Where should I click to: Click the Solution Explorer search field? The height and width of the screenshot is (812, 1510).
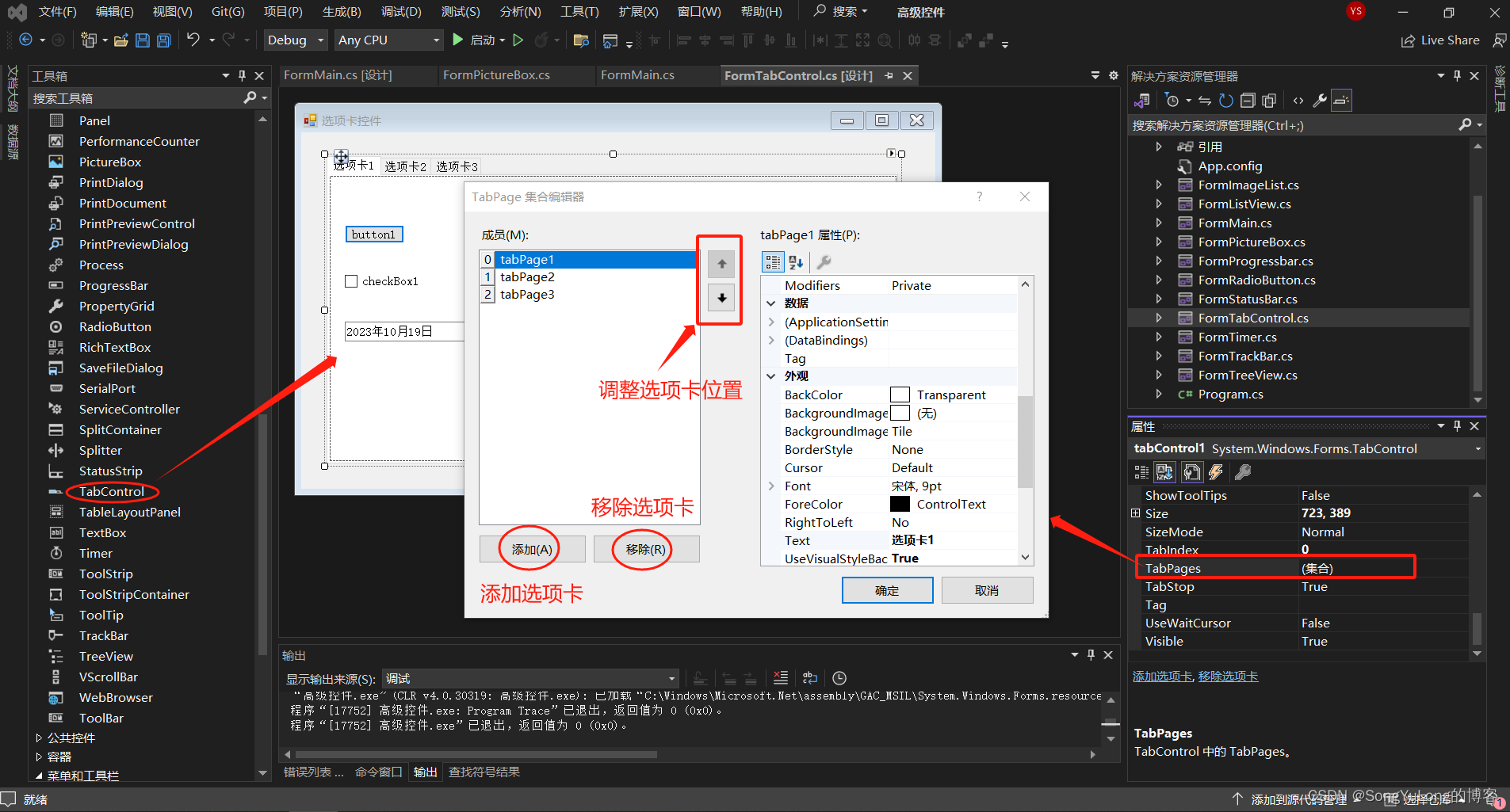tap(1294, 125)
